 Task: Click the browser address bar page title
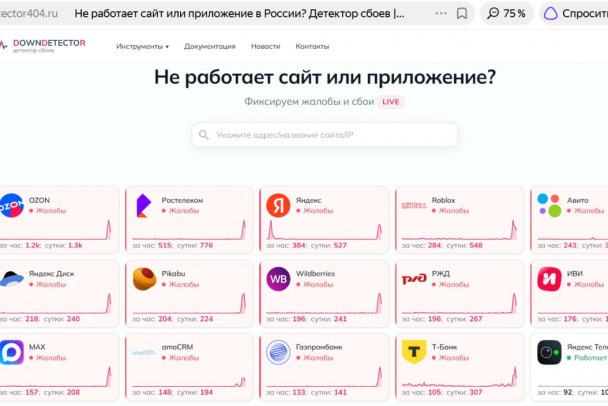pyautogui.click(x=239, y=14)
